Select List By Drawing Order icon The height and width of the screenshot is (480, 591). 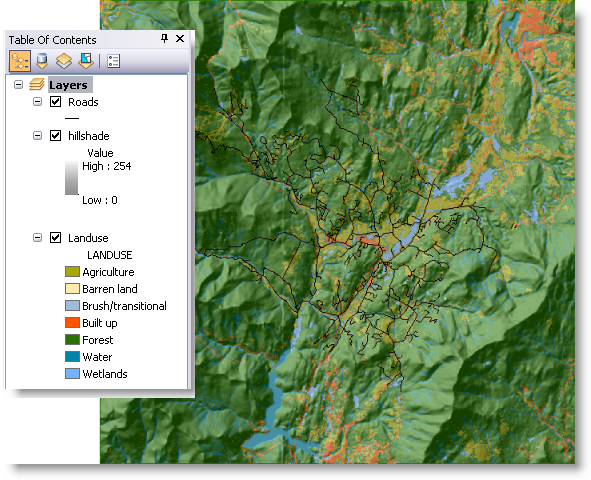(20, 61)
